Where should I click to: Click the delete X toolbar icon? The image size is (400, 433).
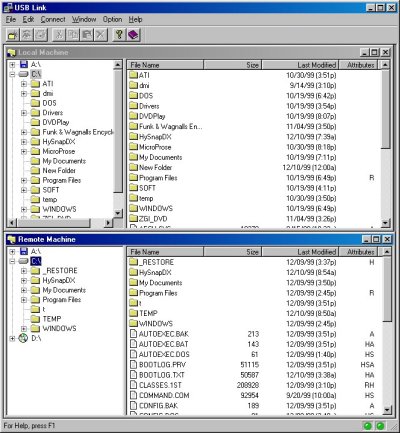101,35
